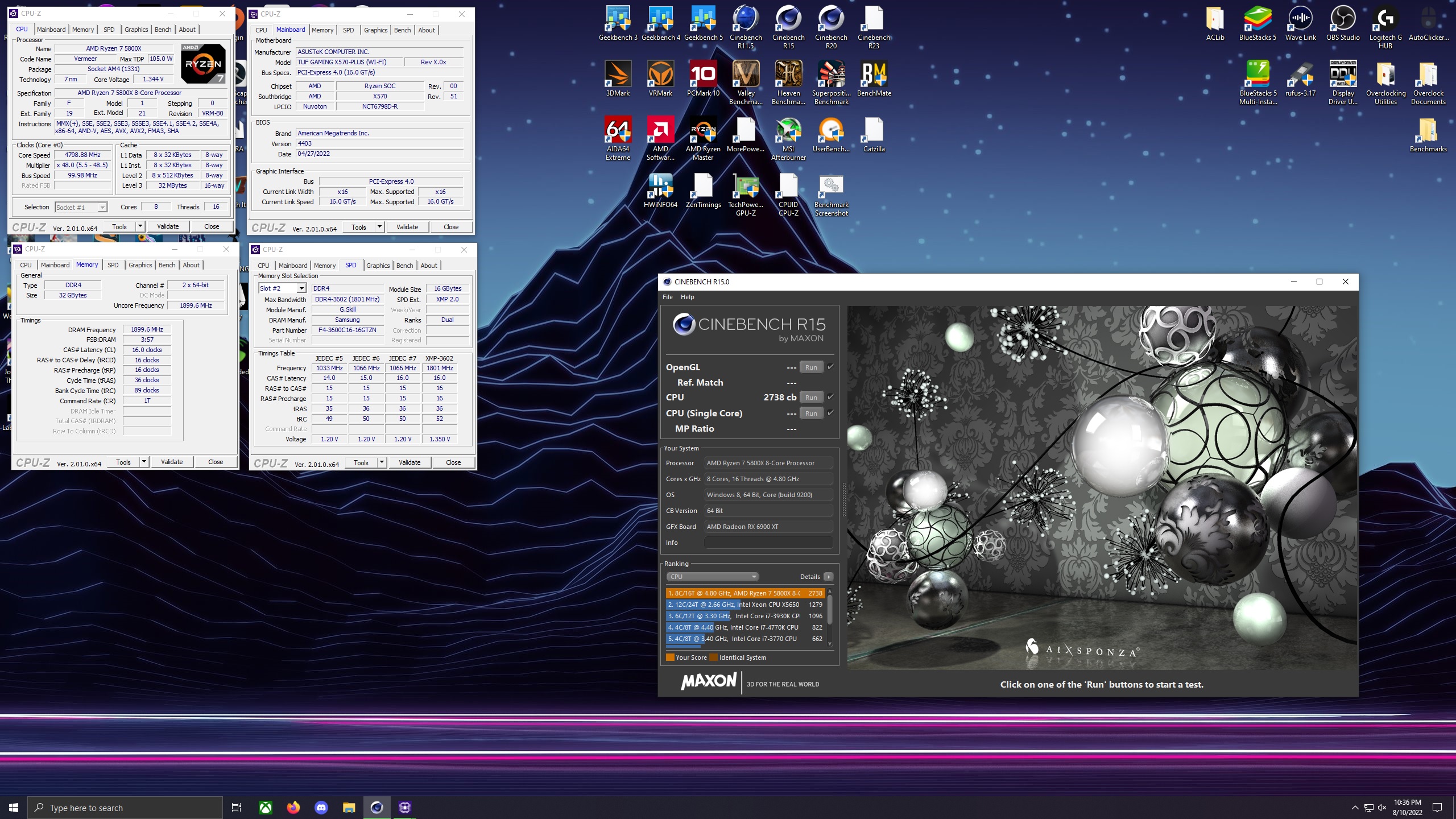Viewport: 1456px width, 819px height.
Task: Launch Cinebench R20 desktop icon
Action: (831, 27)
